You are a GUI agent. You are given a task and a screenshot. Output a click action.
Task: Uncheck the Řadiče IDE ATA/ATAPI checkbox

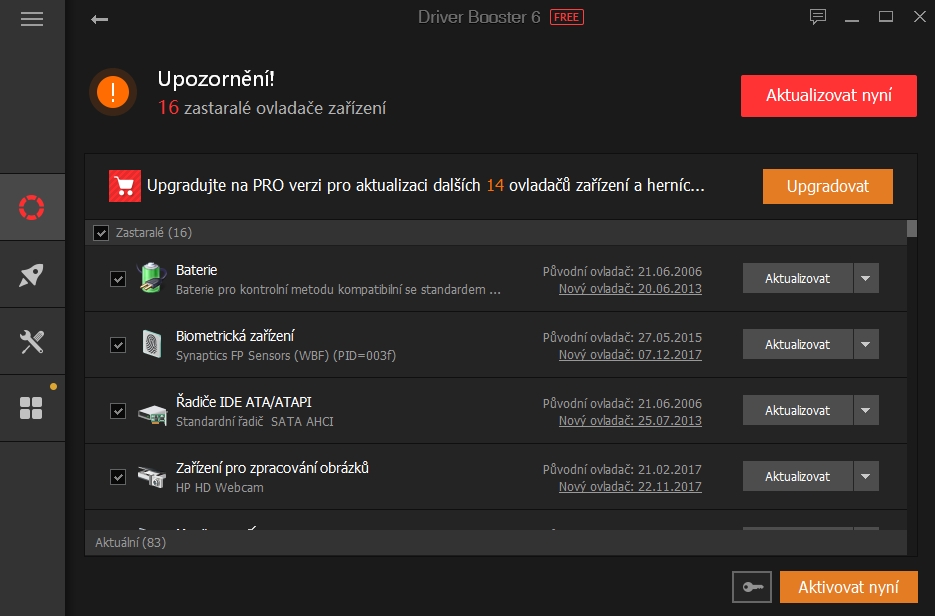pyautogui.click(x=118, y=411)
